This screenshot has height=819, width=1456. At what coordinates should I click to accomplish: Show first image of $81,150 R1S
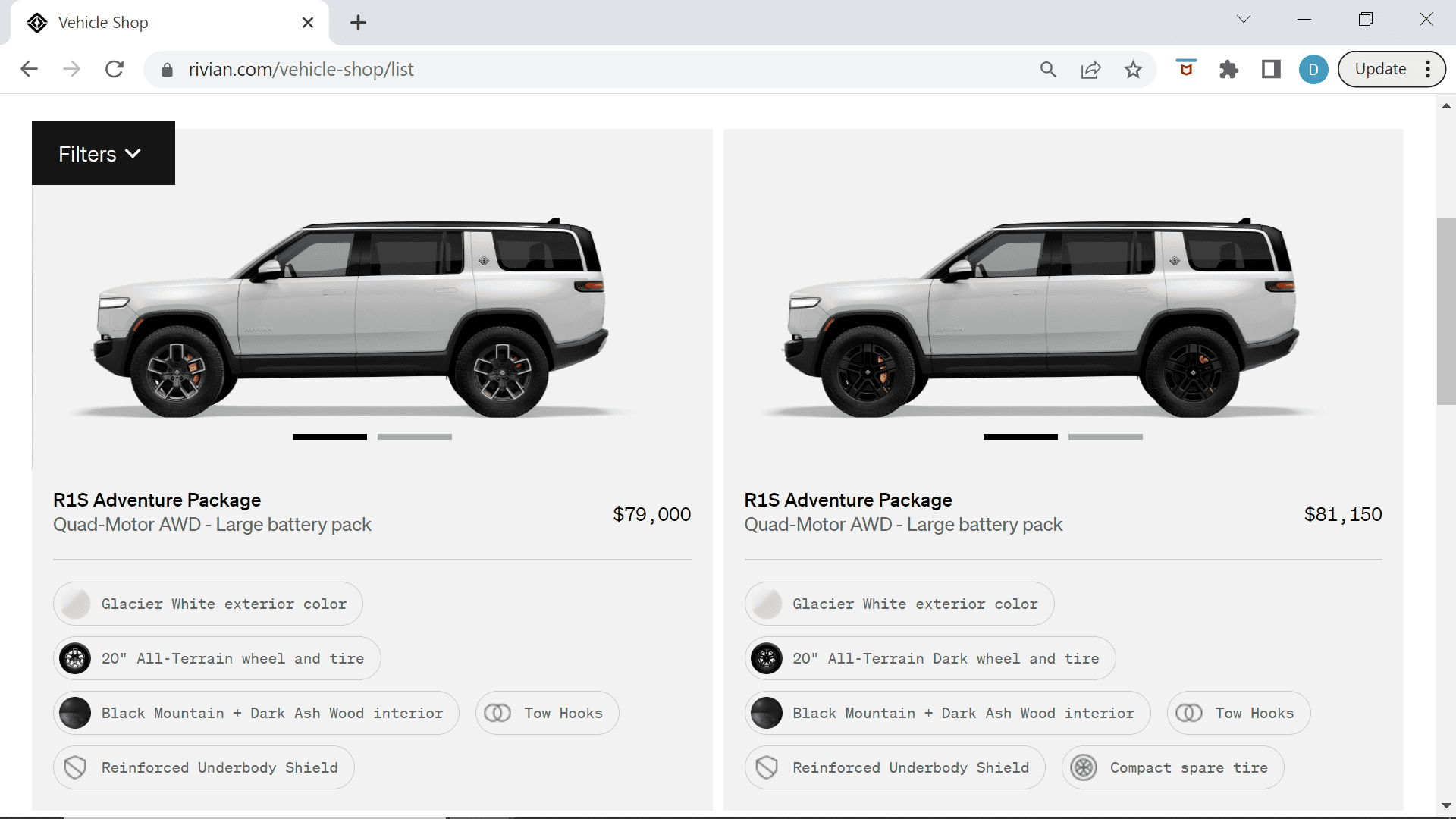click(x=1021, y=437)
